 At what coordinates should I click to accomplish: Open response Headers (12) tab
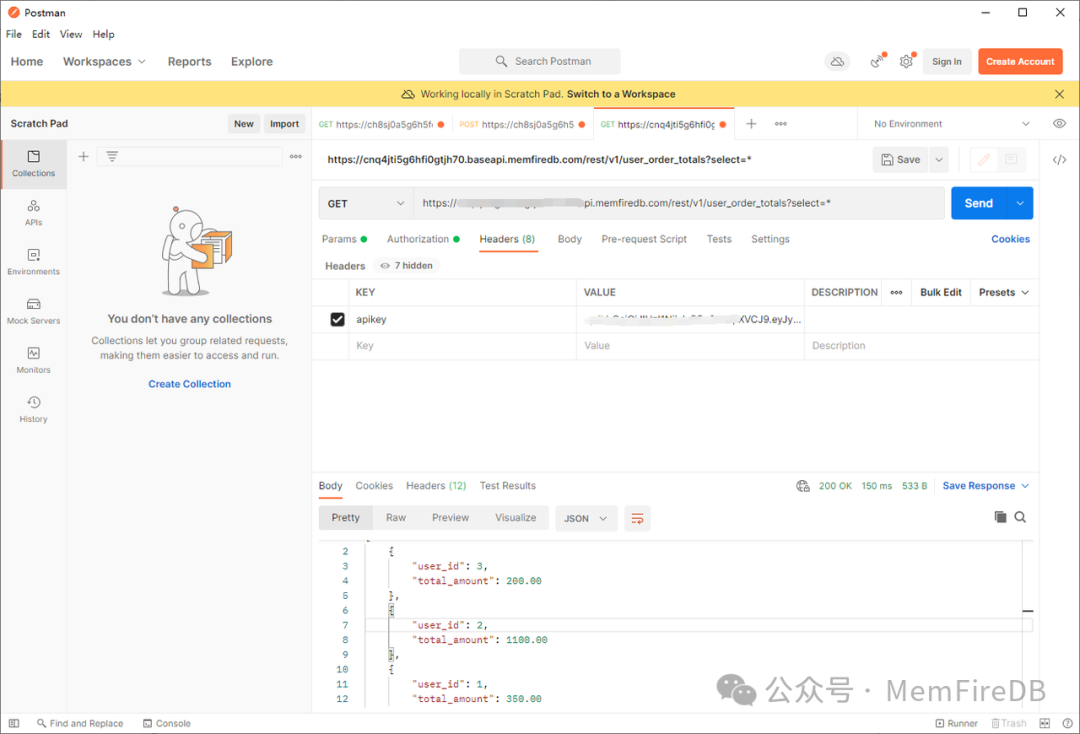(x=436, y=486)
